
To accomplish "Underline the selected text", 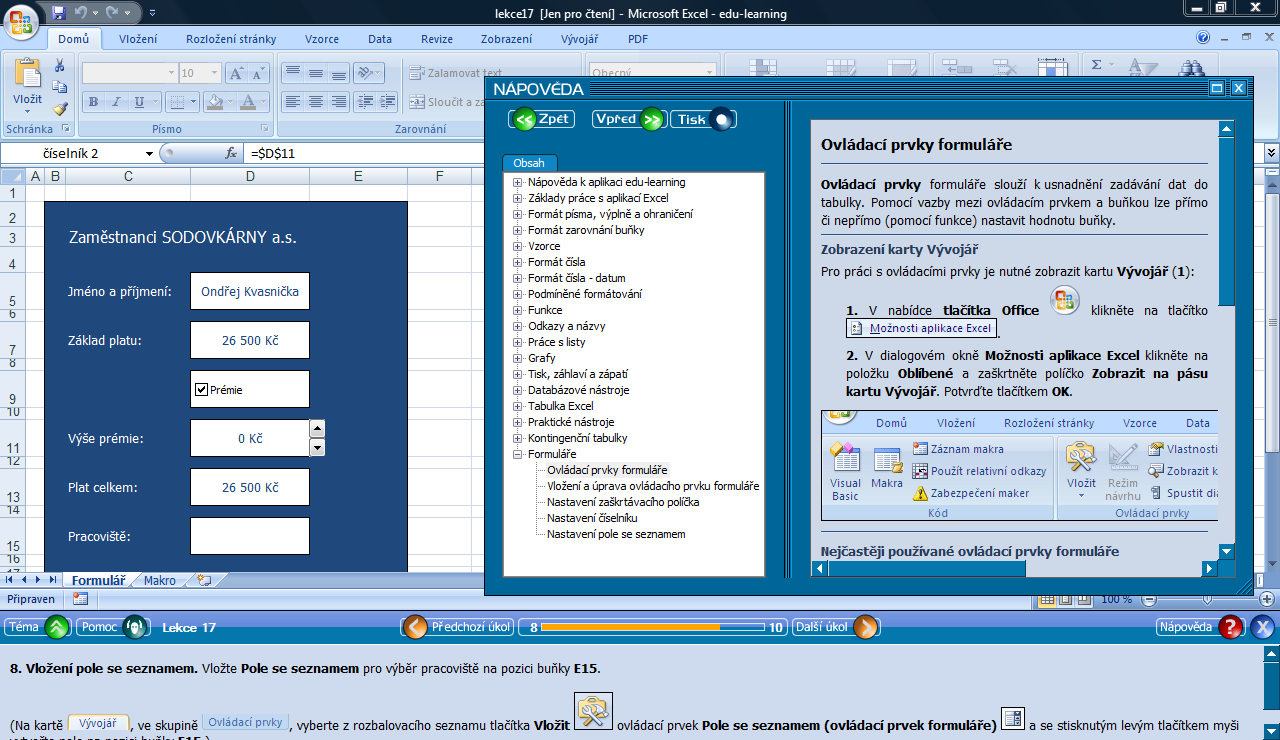I will [140, 102].
